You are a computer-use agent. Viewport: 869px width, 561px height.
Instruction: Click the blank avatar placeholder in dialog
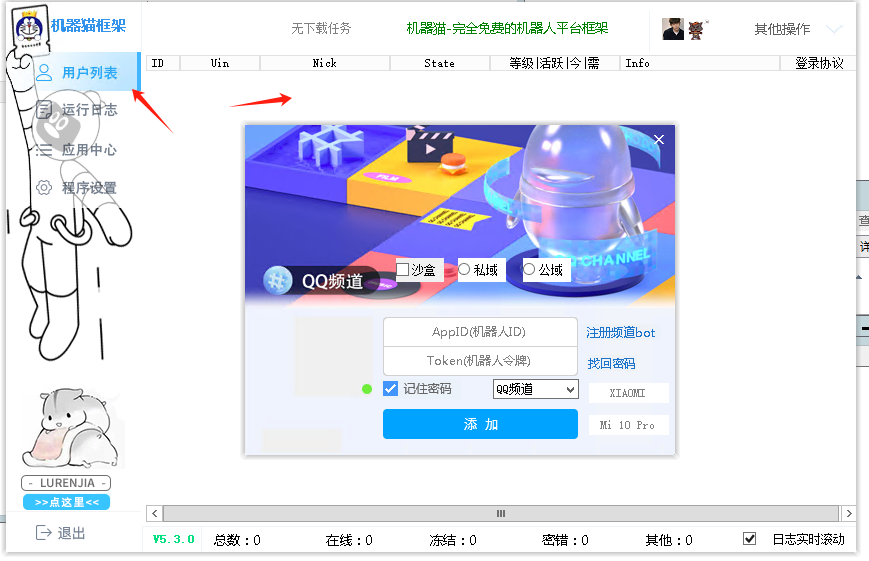[334, 356]
